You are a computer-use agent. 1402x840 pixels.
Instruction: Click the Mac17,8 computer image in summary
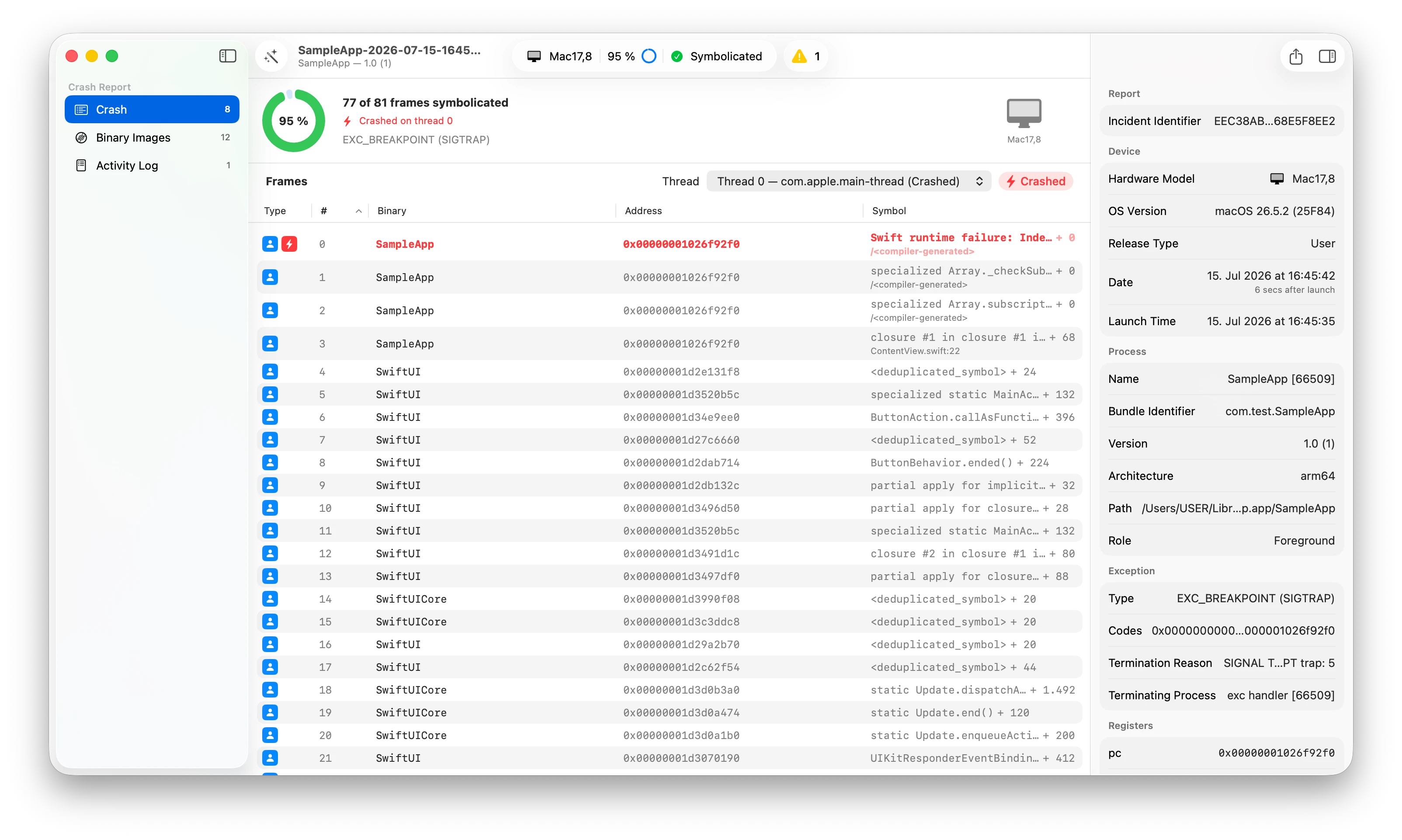pyautogui.click(x=1024, y=113)
